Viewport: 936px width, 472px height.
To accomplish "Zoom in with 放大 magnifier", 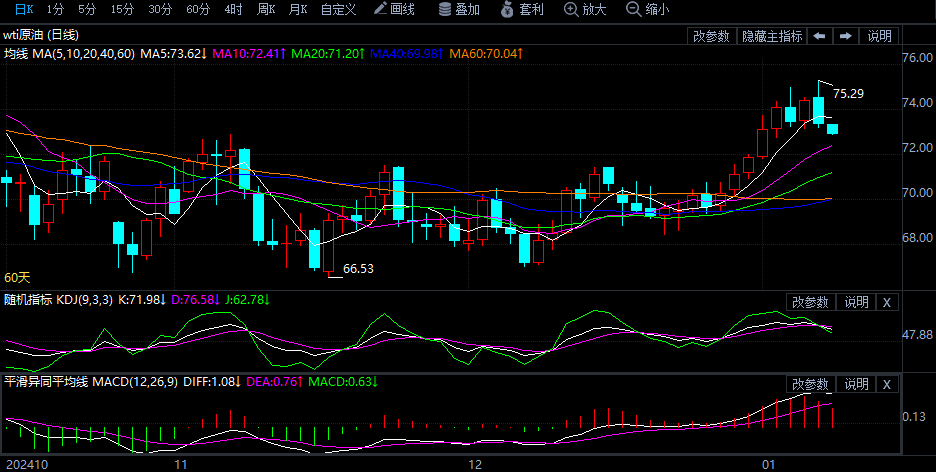I will 584,9.
